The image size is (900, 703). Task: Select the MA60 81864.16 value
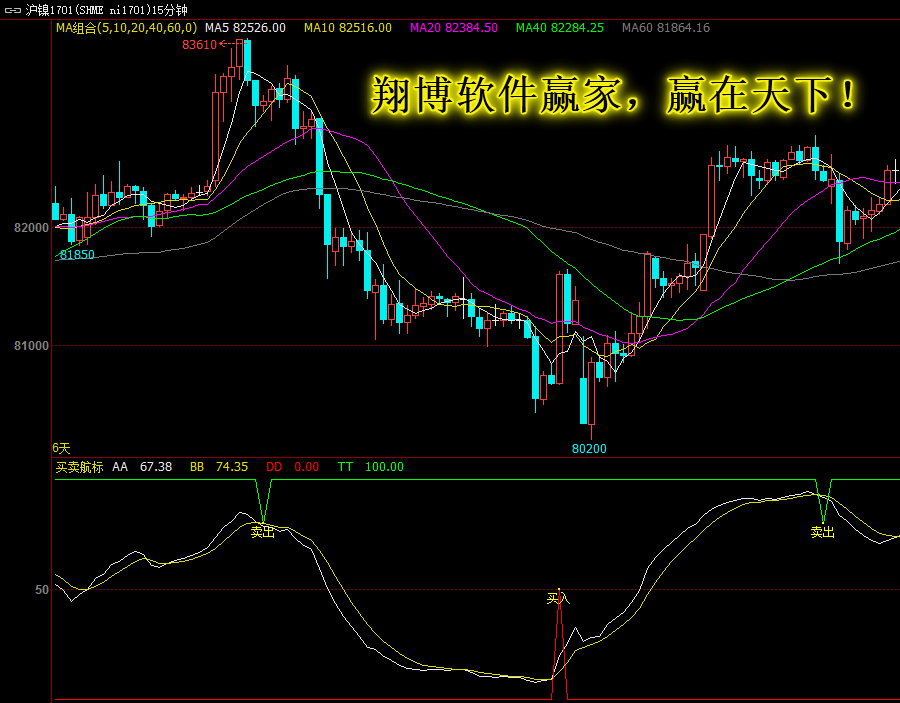pyautogui.click(x=666, y=28)
